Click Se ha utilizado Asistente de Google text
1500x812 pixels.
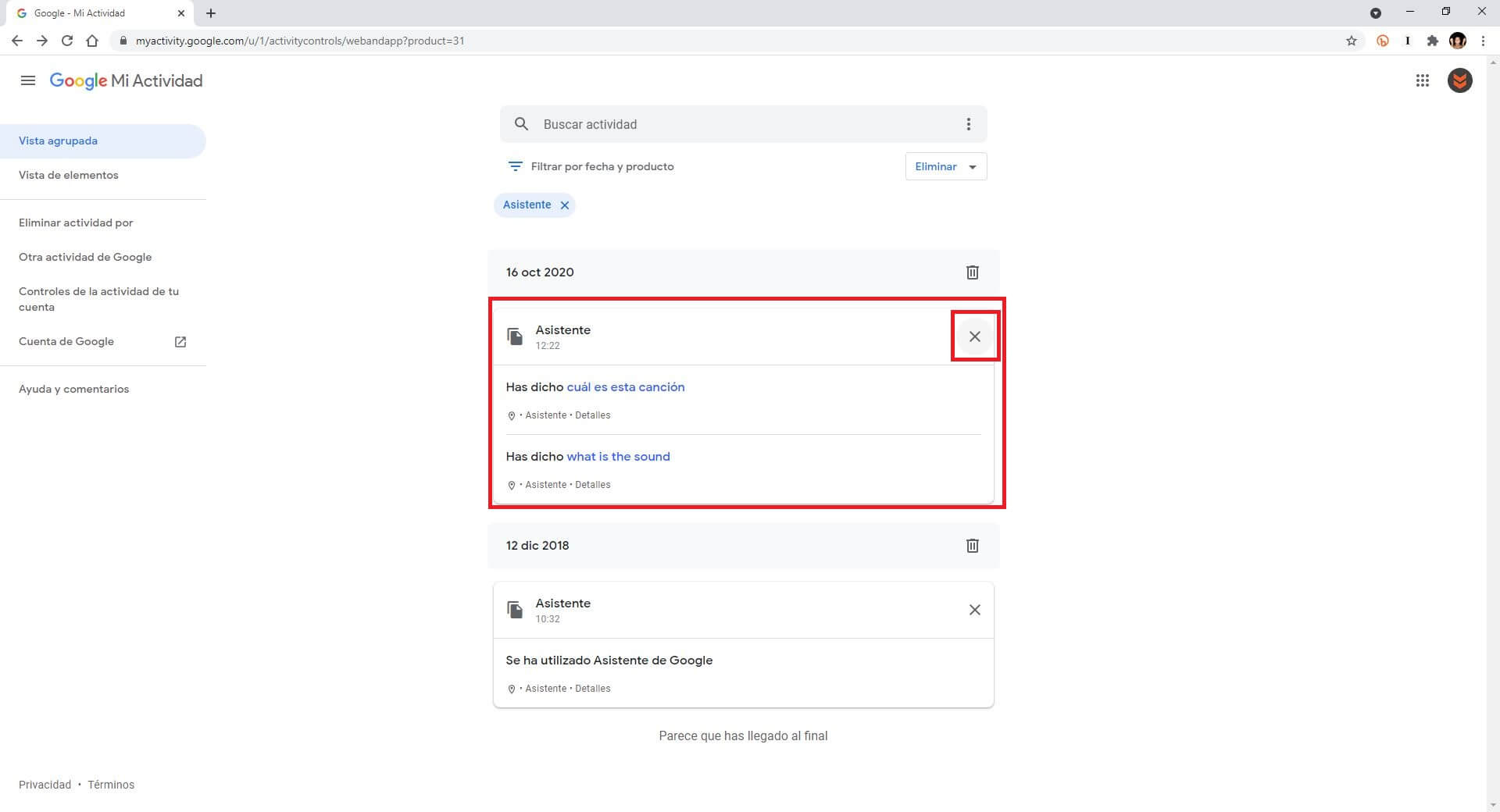[x=609, y=661]
